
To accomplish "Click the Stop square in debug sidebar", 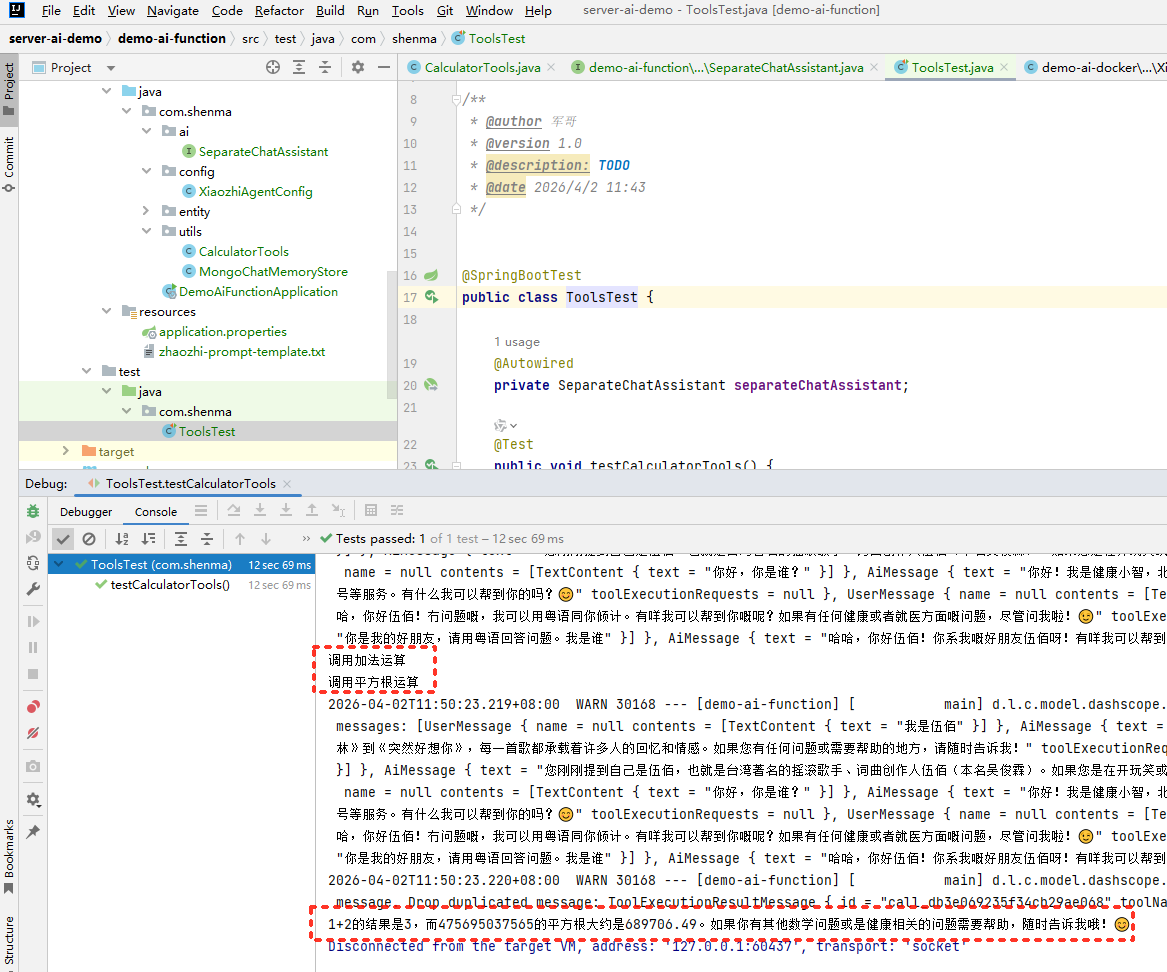I will (33, 674).
